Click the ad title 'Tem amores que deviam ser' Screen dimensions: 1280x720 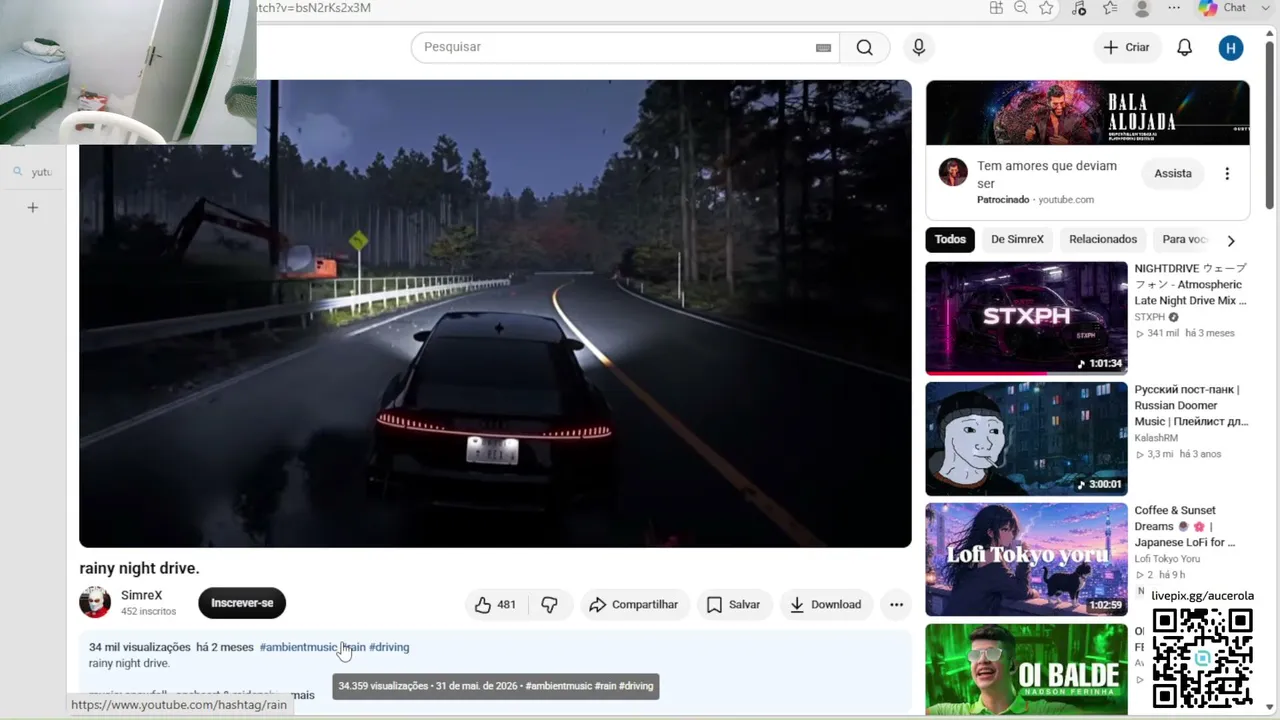[x=1047, y=175]
